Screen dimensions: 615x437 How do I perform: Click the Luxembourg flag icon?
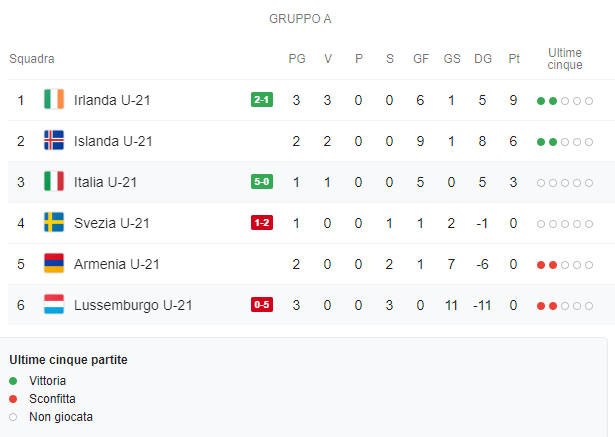tap(54, 305)
